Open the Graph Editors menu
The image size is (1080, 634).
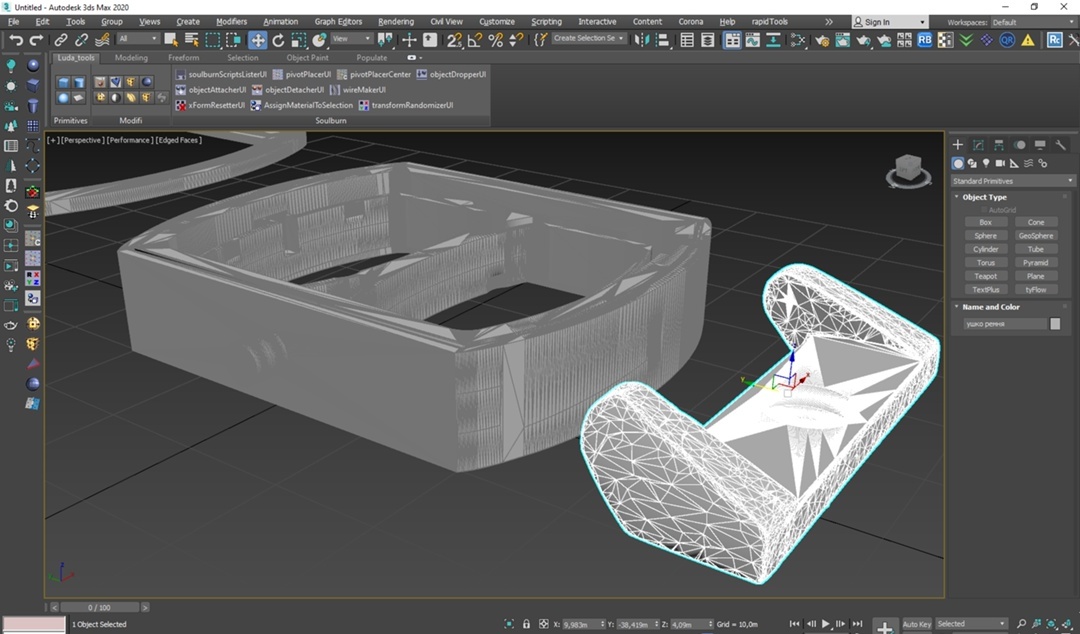point(338,21)
